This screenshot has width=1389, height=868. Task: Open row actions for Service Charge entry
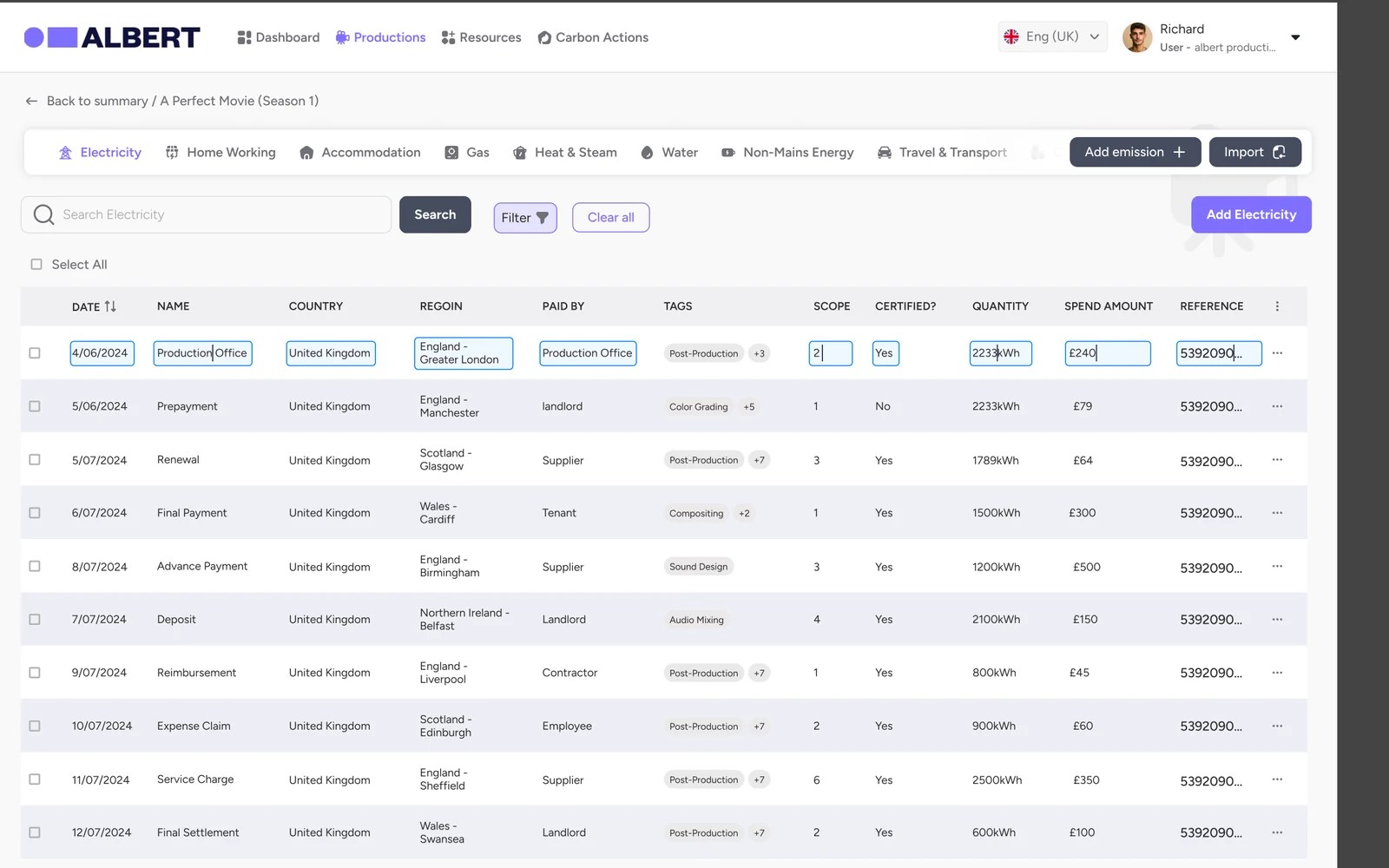pyautogui.click(x=1277, y=779)
